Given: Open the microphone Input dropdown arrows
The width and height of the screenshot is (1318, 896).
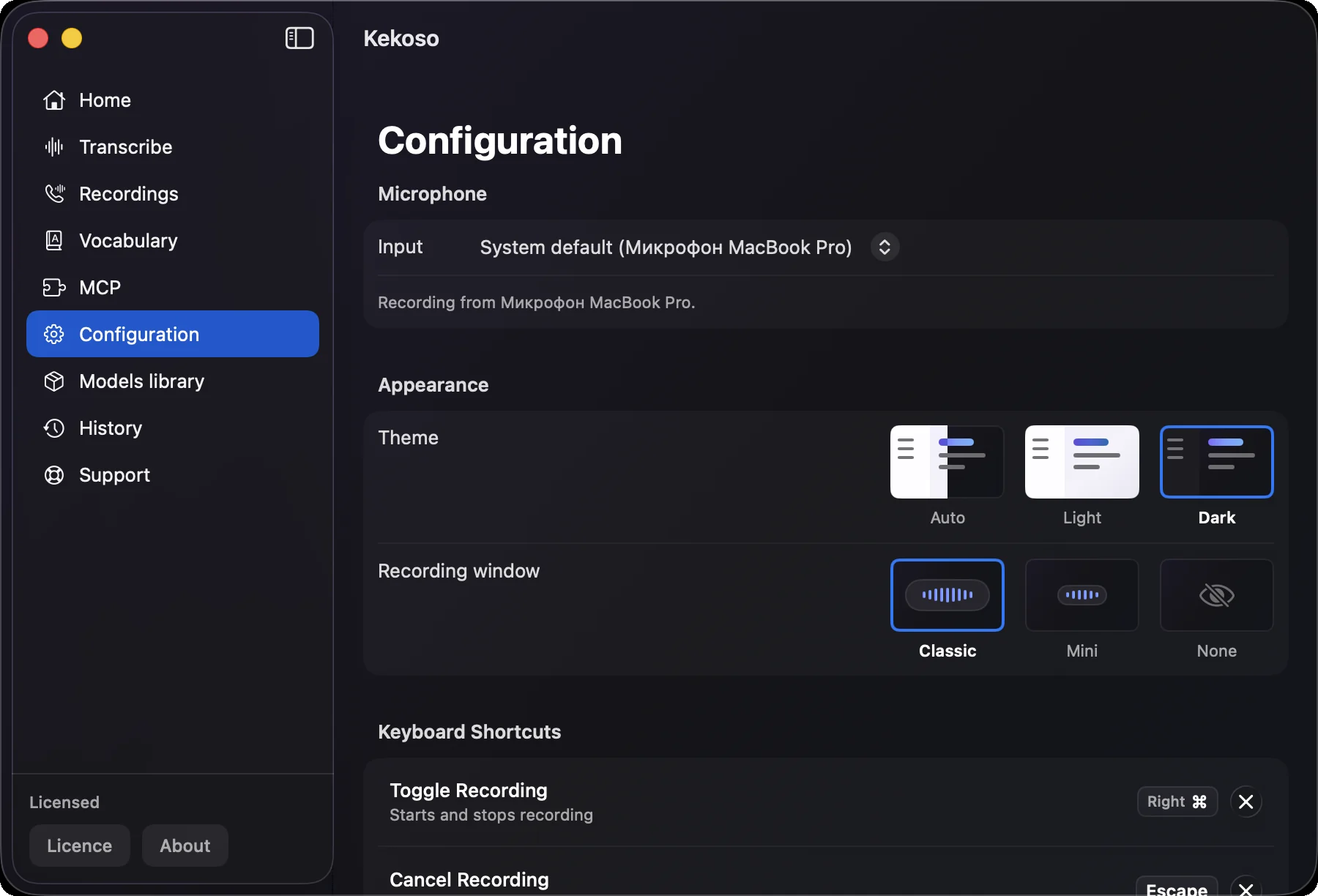Looking at the screenshot, I should click(x=885, y=247).
